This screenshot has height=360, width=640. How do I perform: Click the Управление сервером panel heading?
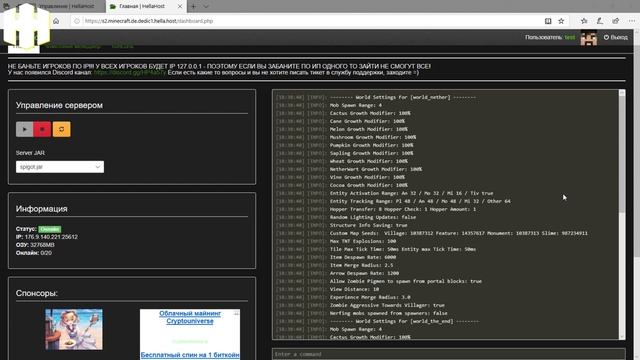coord(59,105)
